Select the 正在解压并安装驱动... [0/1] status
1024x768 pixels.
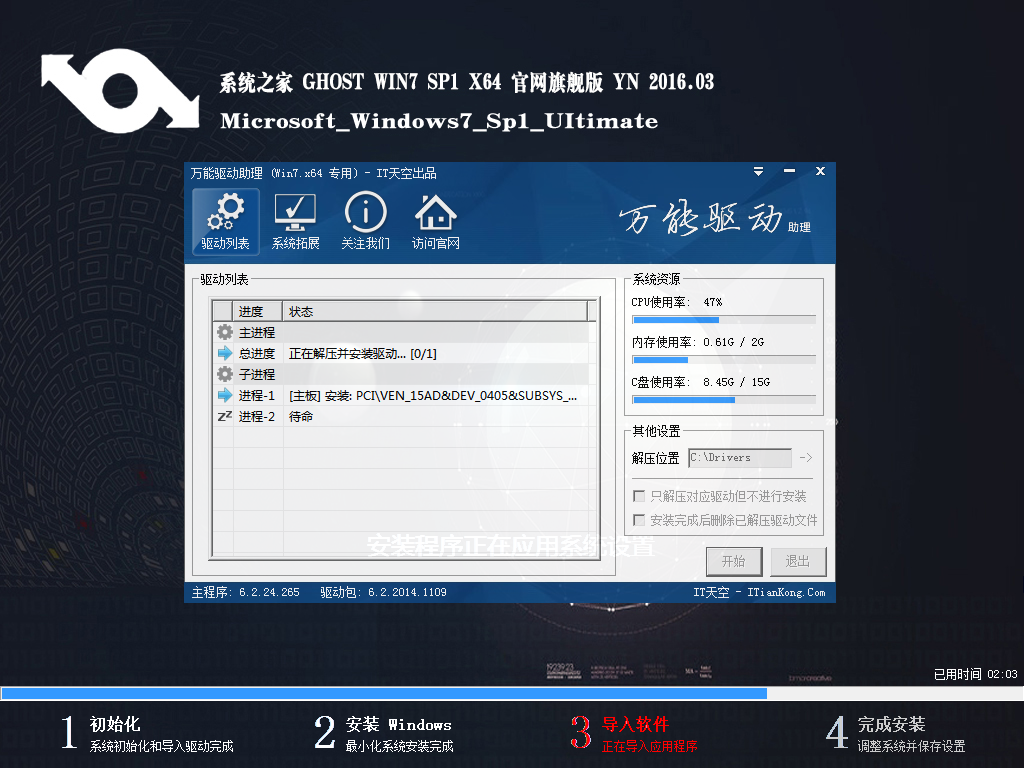362,353
